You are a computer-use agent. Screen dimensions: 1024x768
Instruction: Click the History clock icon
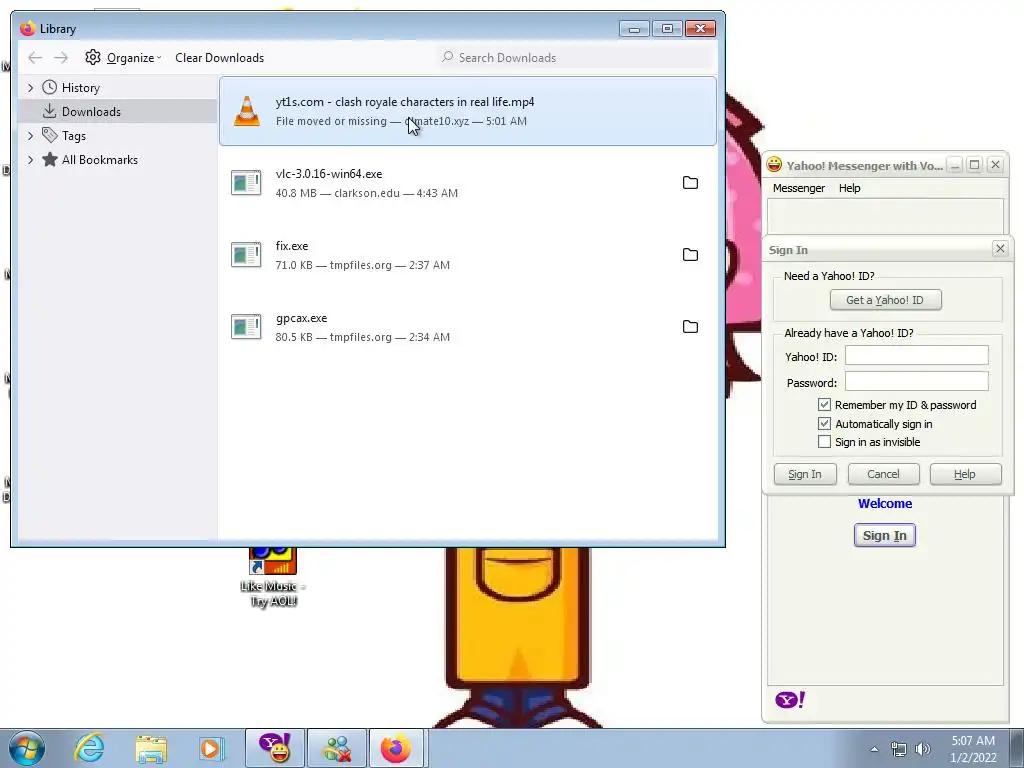pyautogui.click(x=49, y=87)
